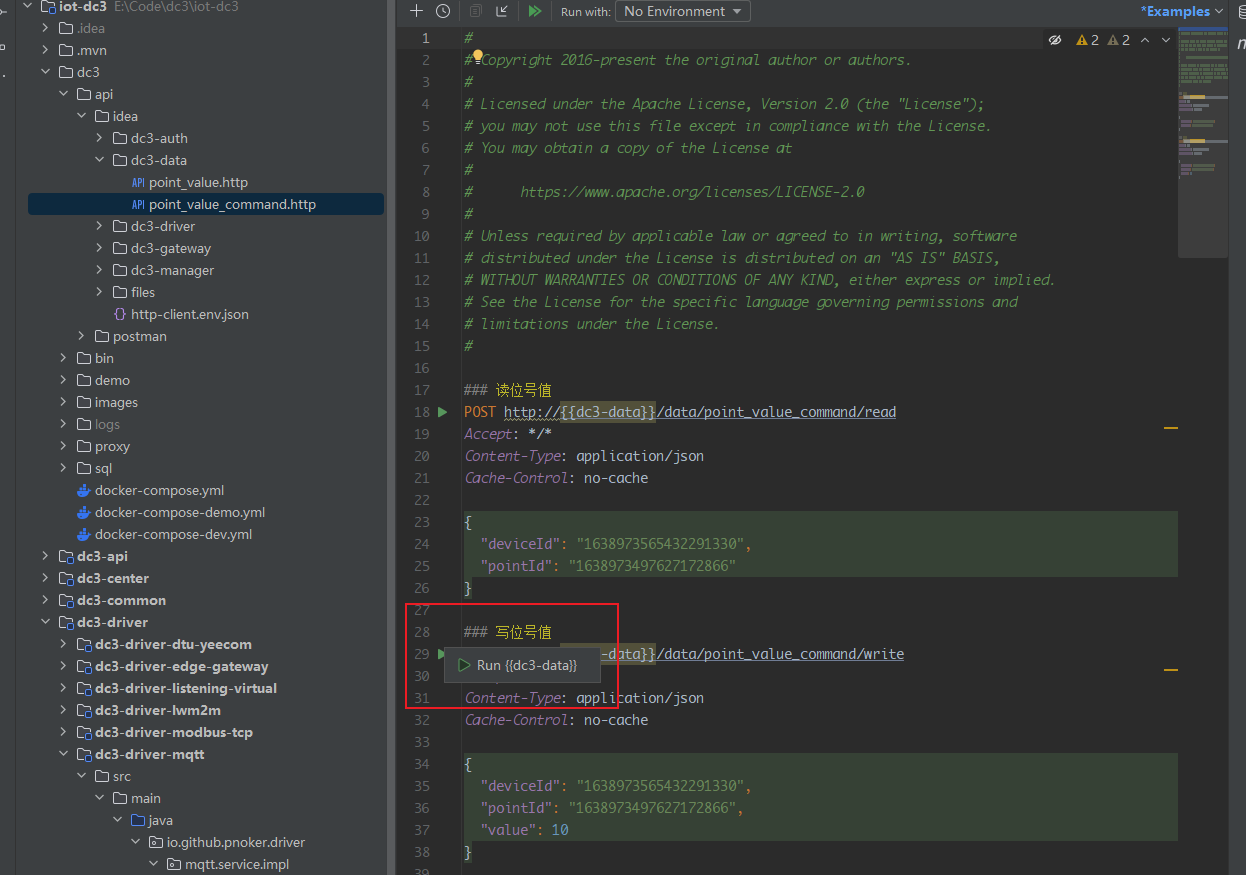Open http-client.env.json file
Image resolution: width=1246 pixels, height=875 pixels.
189,314
